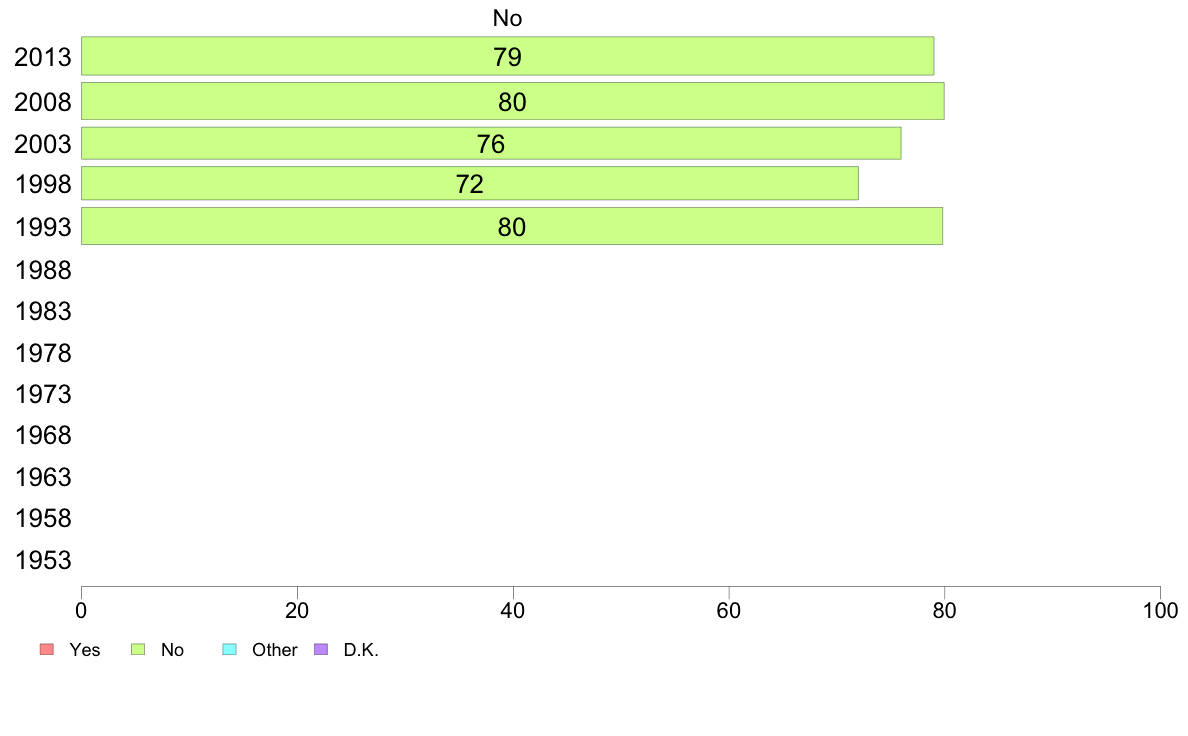This screenshot has width=1188, height=736.
Task: Click the 1973 year label
Action: tap(43, 394)
